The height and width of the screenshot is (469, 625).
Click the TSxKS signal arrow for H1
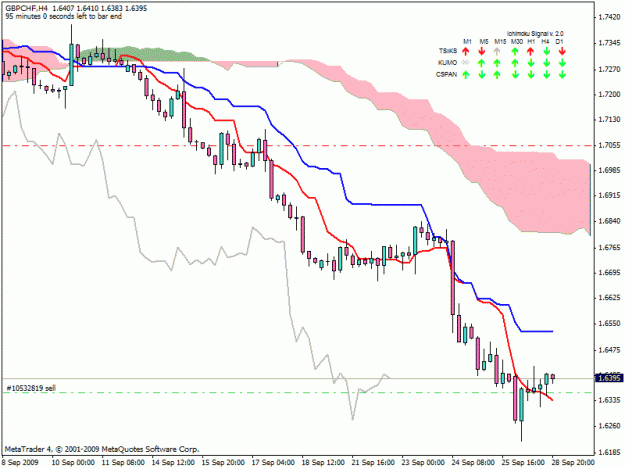pos(531,51)
